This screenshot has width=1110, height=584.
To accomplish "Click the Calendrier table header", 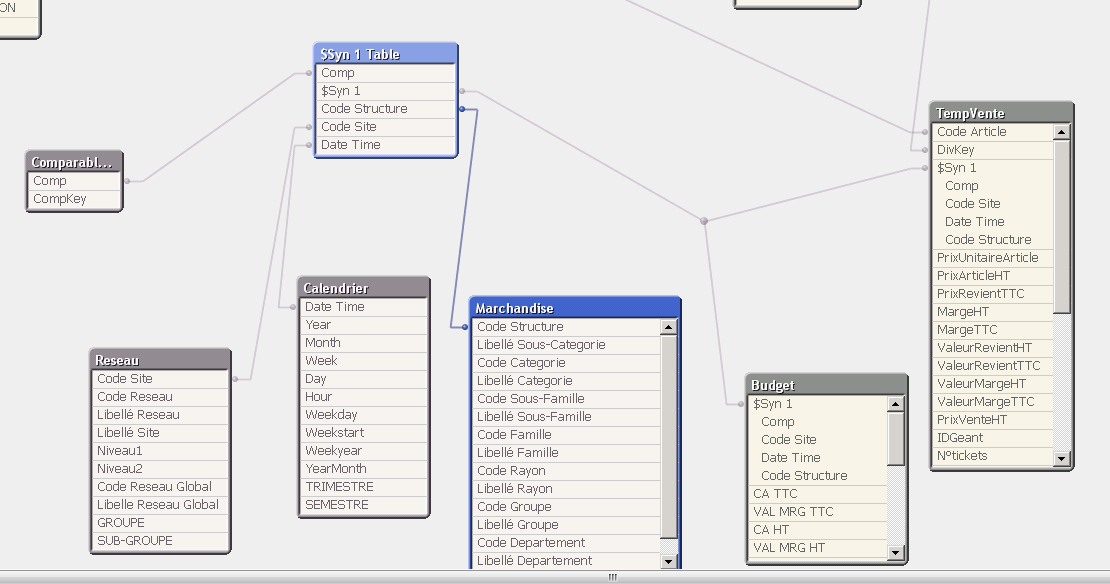I will (364, 288).
